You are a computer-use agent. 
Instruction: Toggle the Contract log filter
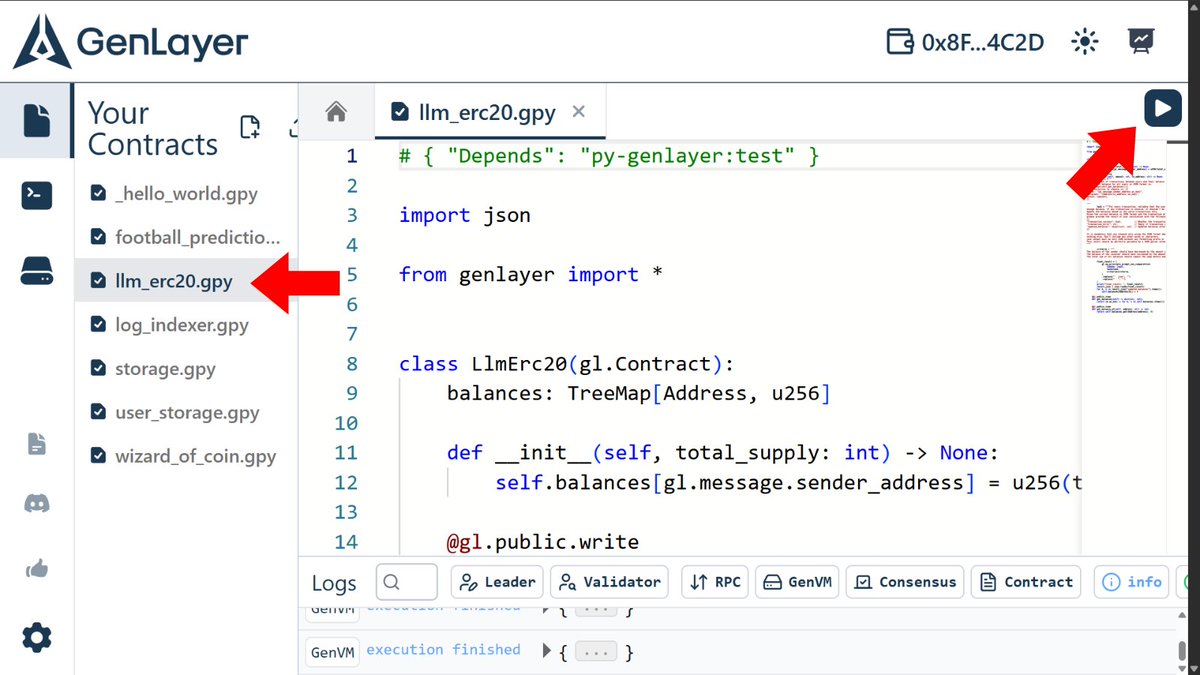1026,582
